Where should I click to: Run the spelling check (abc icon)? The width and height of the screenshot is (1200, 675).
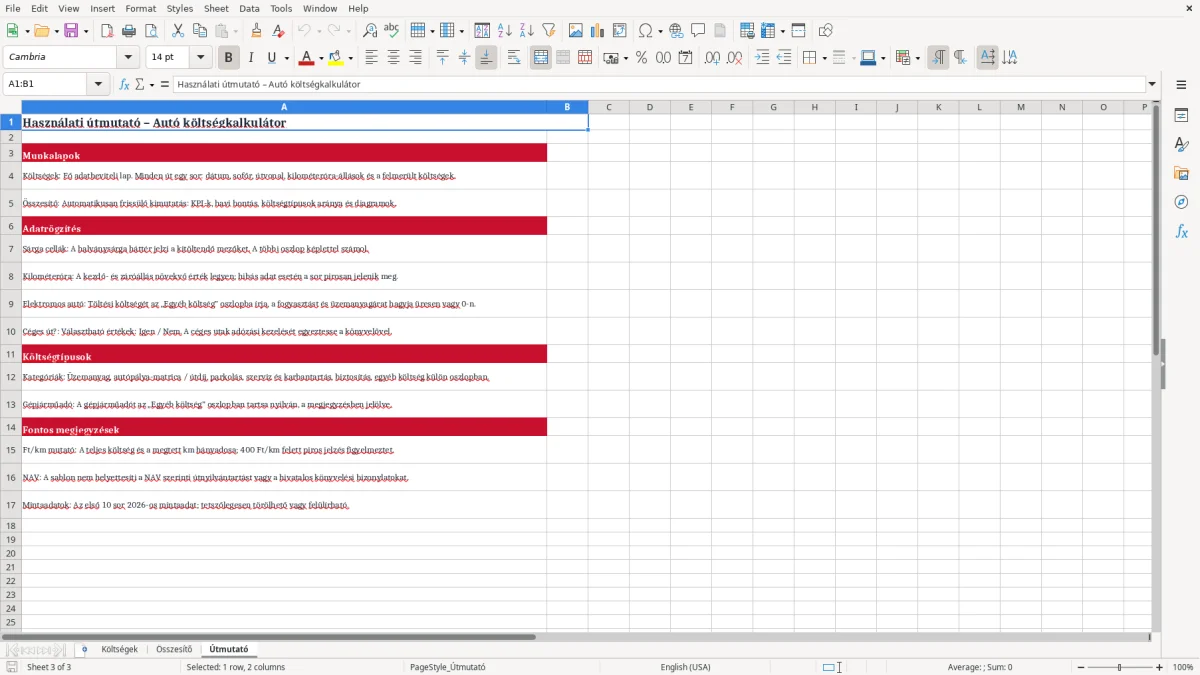pyautogui.click(x=392, y=31)
